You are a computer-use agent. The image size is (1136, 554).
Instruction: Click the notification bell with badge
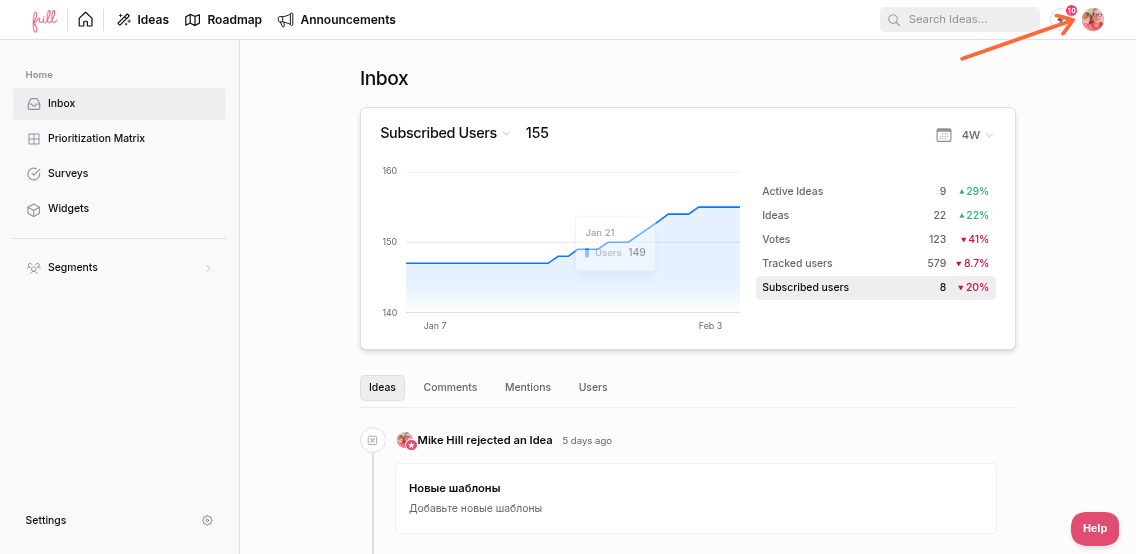[1062, 19]
